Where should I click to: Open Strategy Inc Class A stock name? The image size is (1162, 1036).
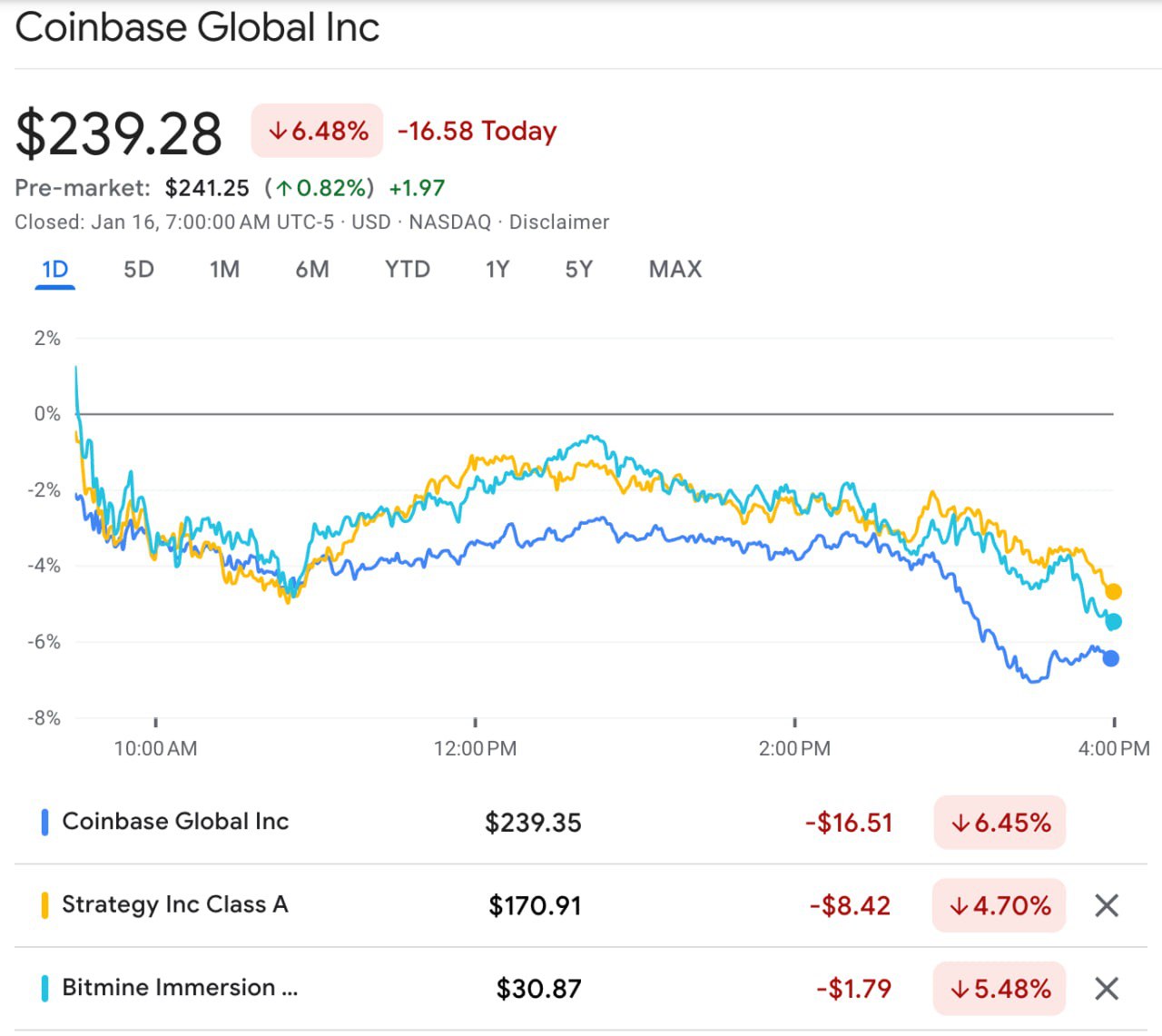[x=174, y=904]
